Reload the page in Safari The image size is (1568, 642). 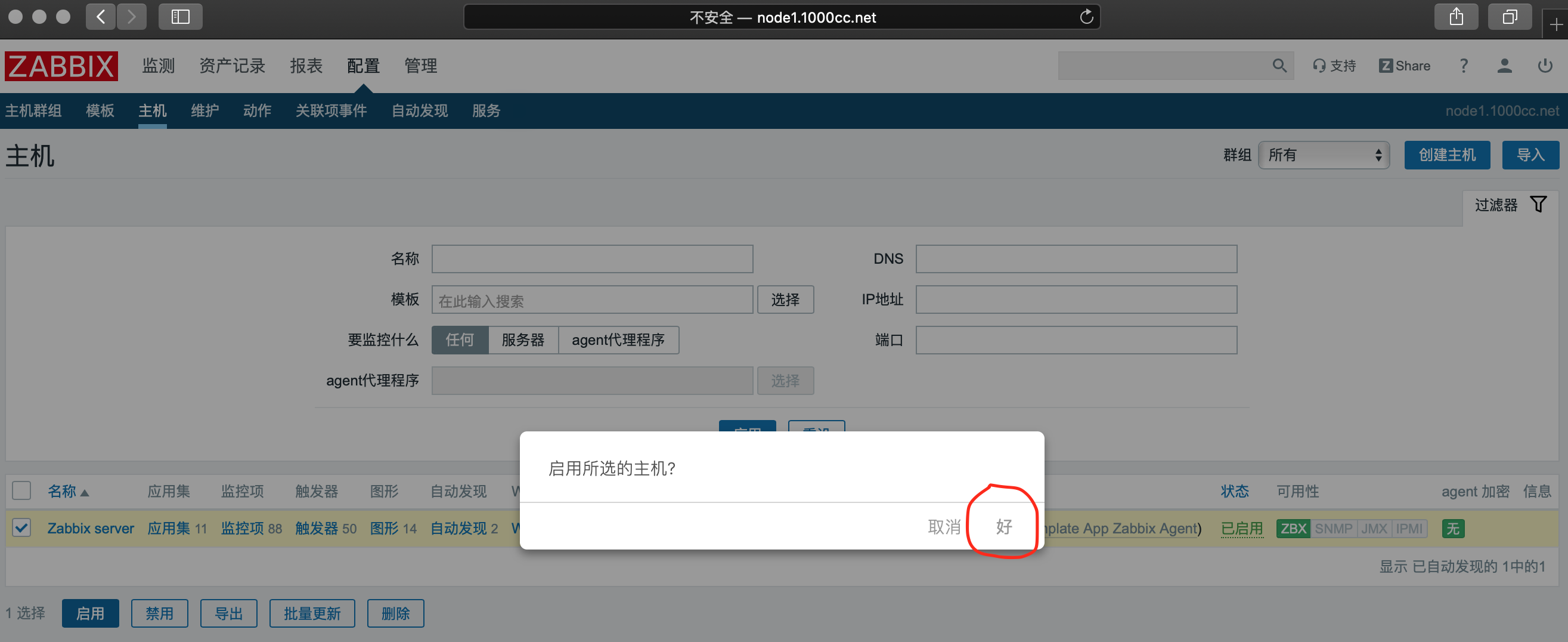1086,17
